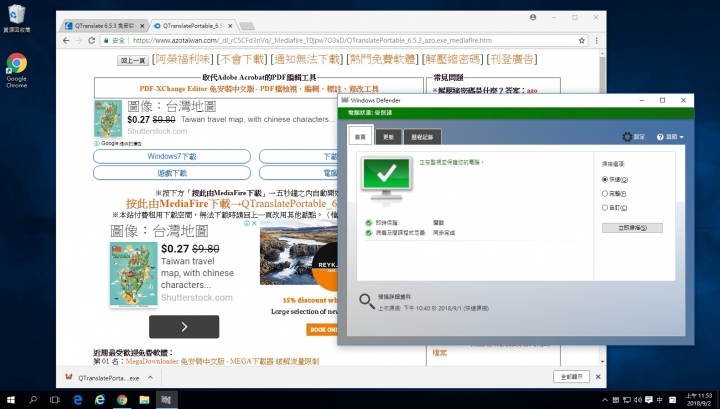Bookmark page with the star icon
The width and height of the screenshot is (720, 409).
[582, 40]
